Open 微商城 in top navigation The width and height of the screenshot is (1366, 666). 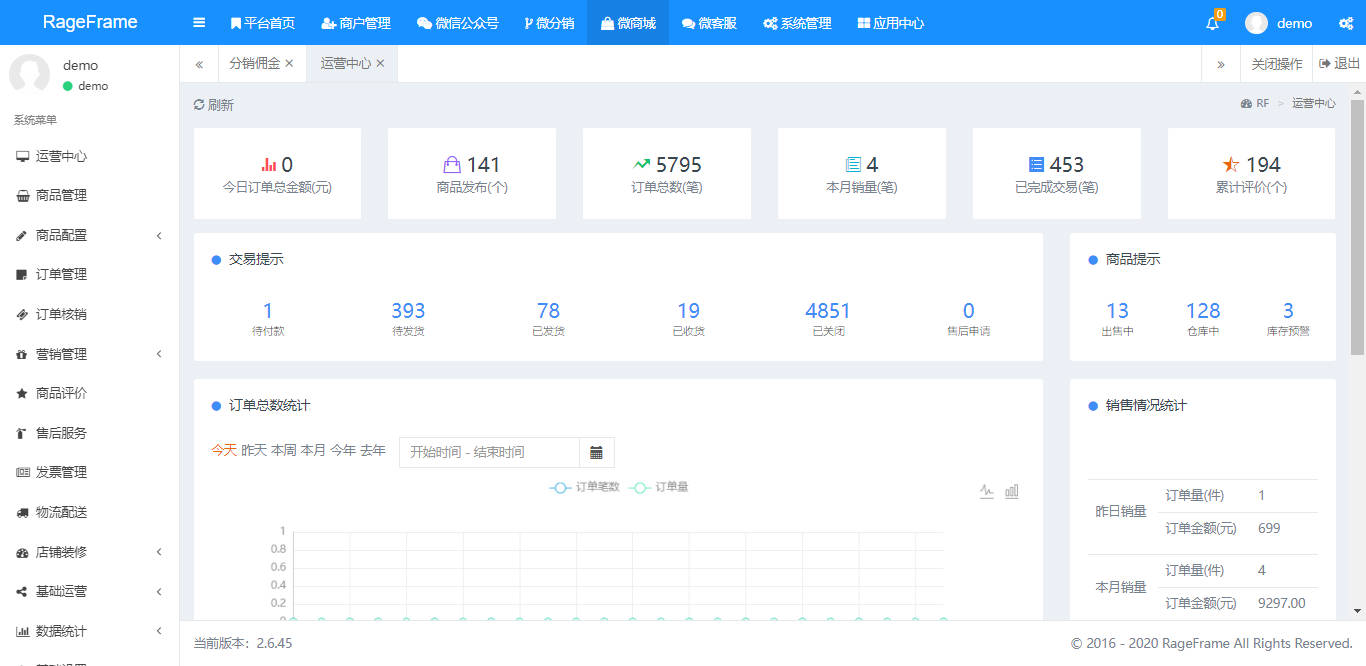tap(628, 23)
